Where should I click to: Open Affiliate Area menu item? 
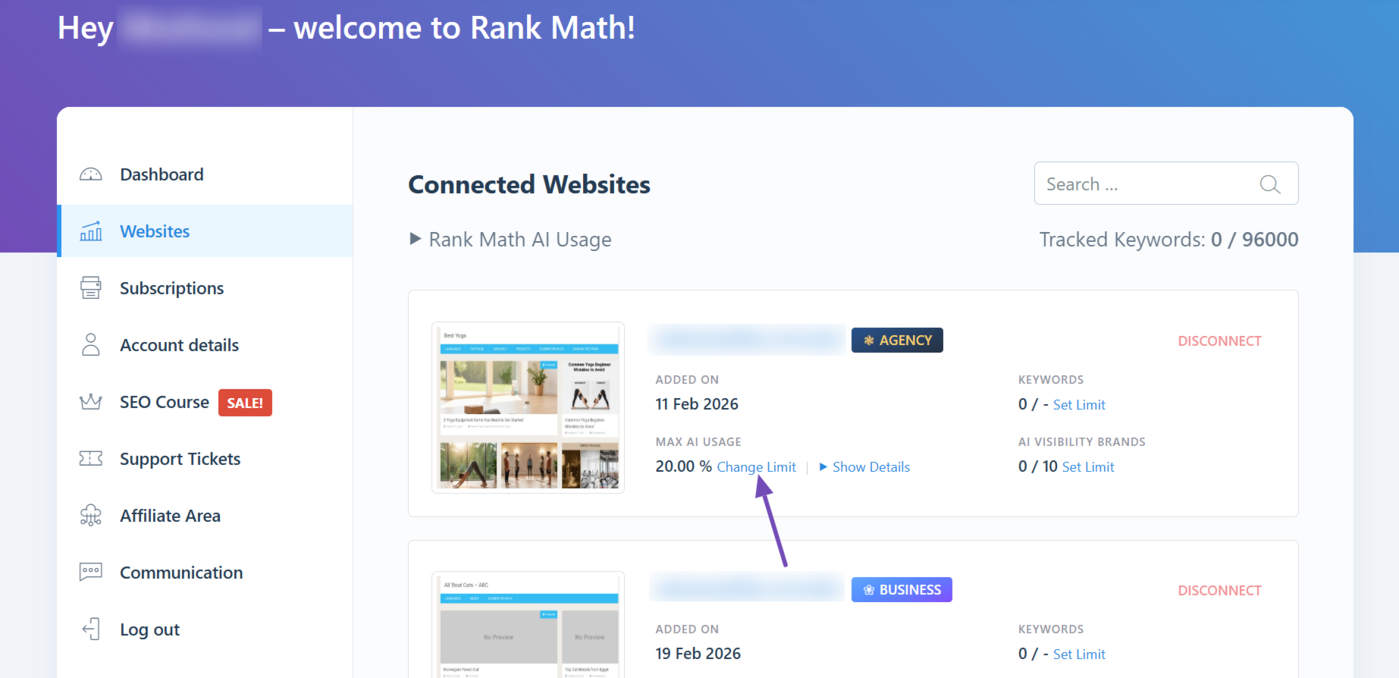tap(205, 516)
